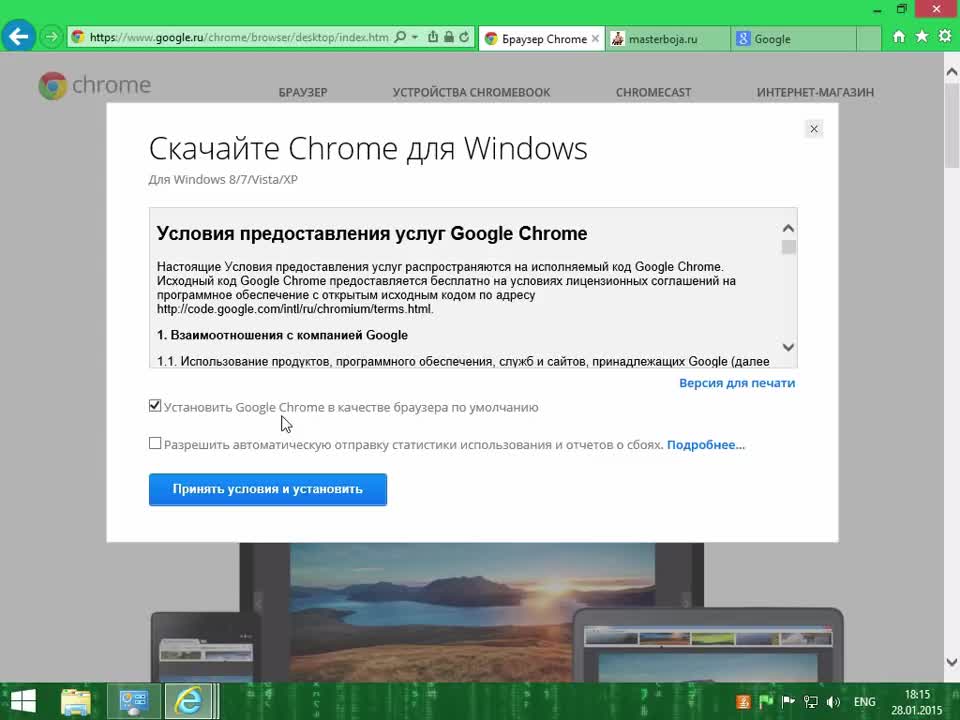Open the УСТРОЙСТВА CHROMEBOOK navigation item
This screenshot has height=720, width=960.
(x=471, y=92)
